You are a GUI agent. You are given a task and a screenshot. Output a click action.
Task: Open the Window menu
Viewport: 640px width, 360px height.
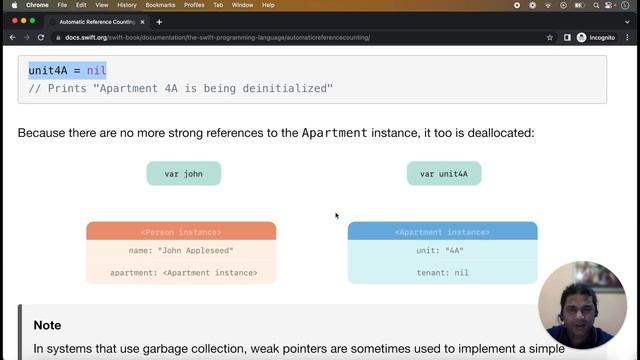coord(242,5)
